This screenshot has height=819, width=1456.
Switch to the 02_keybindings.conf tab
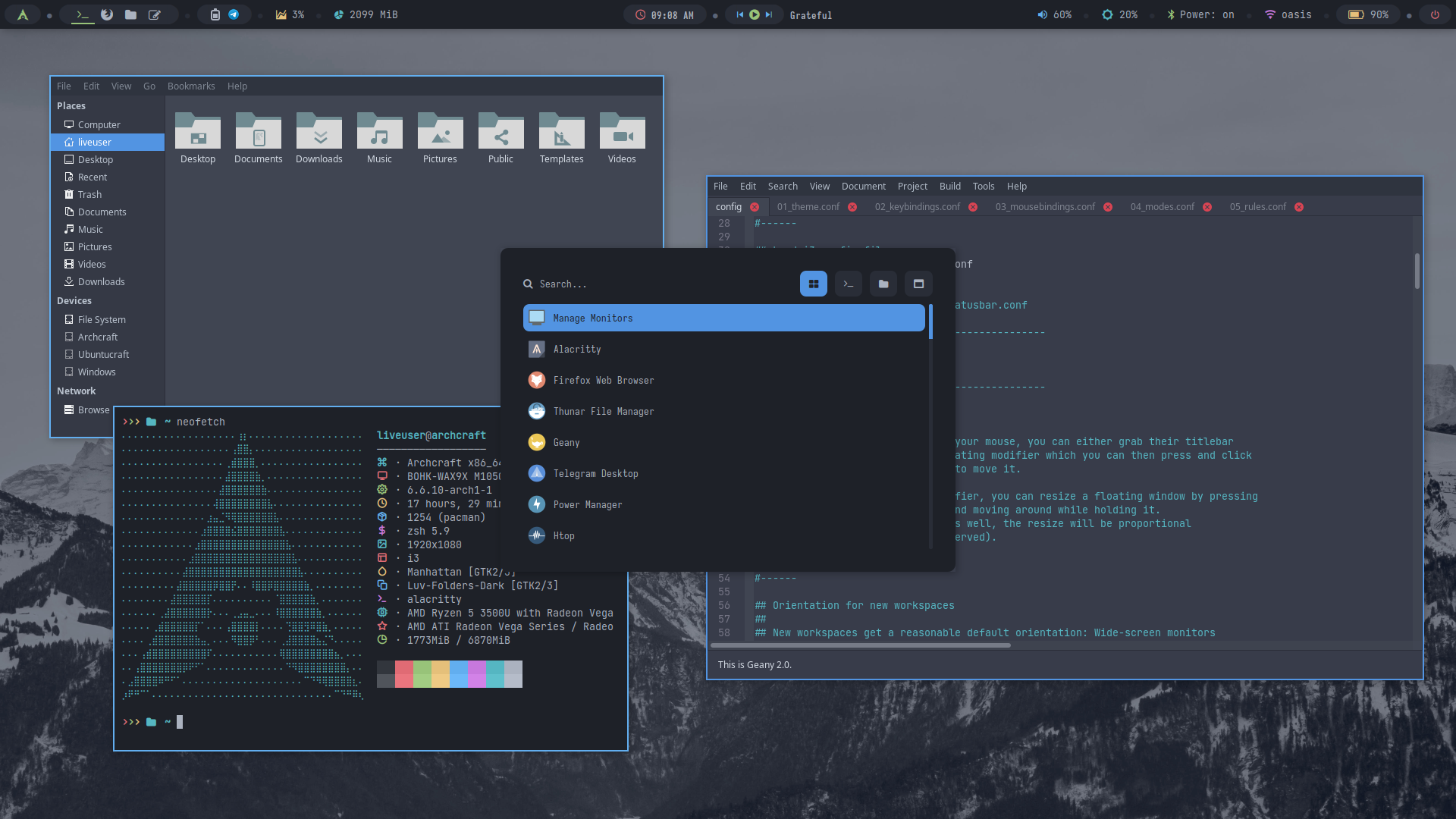coord(917,206)
